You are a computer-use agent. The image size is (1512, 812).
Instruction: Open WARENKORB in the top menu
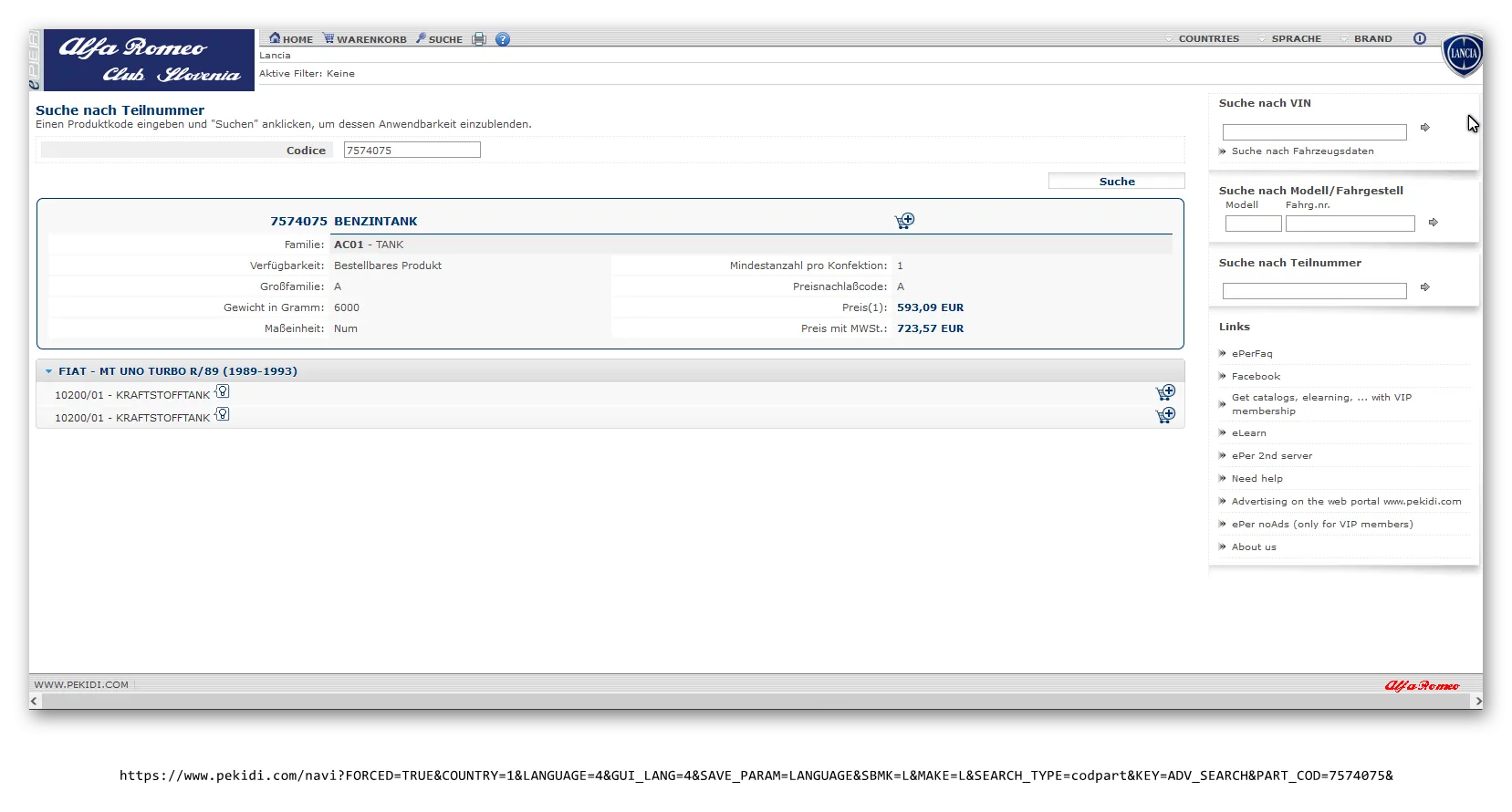tap(365, 39)
